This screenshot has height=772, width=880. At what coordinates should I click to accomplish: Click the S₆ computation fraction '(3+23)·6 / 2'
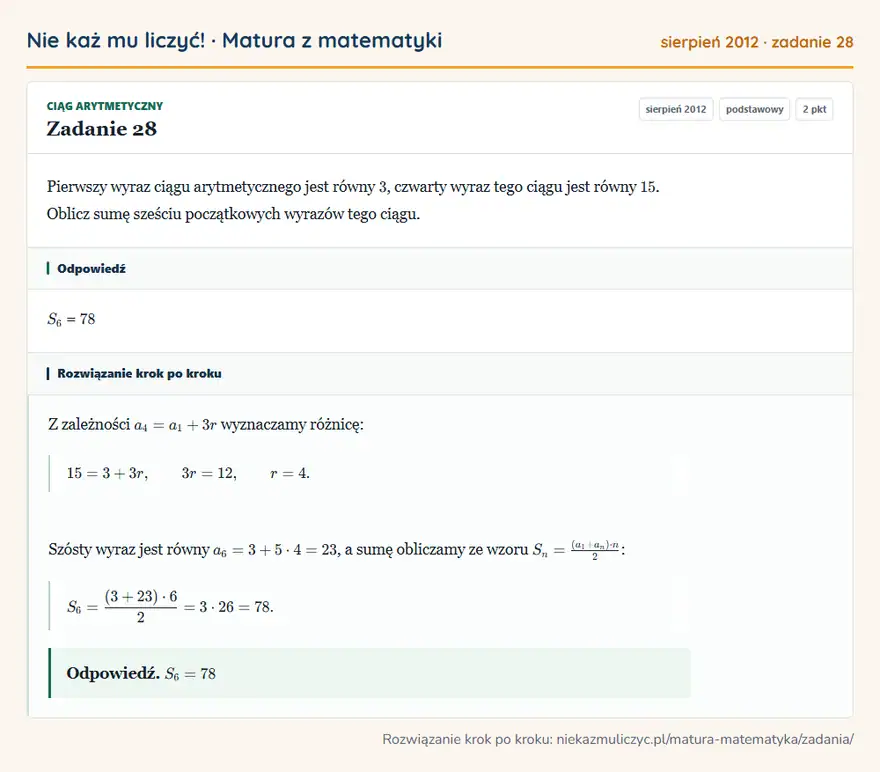tap(141, 606)
